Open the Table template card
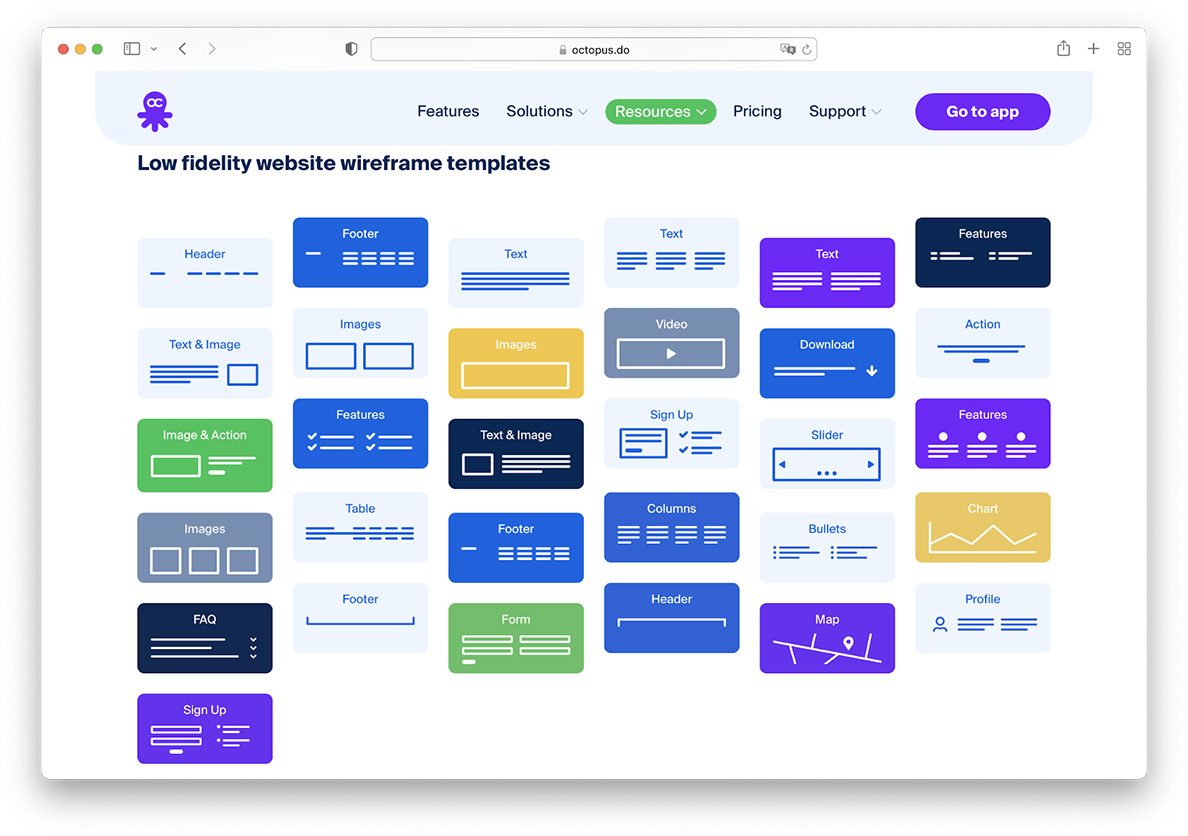1188x836 pixels. click(x=360, y=528)
